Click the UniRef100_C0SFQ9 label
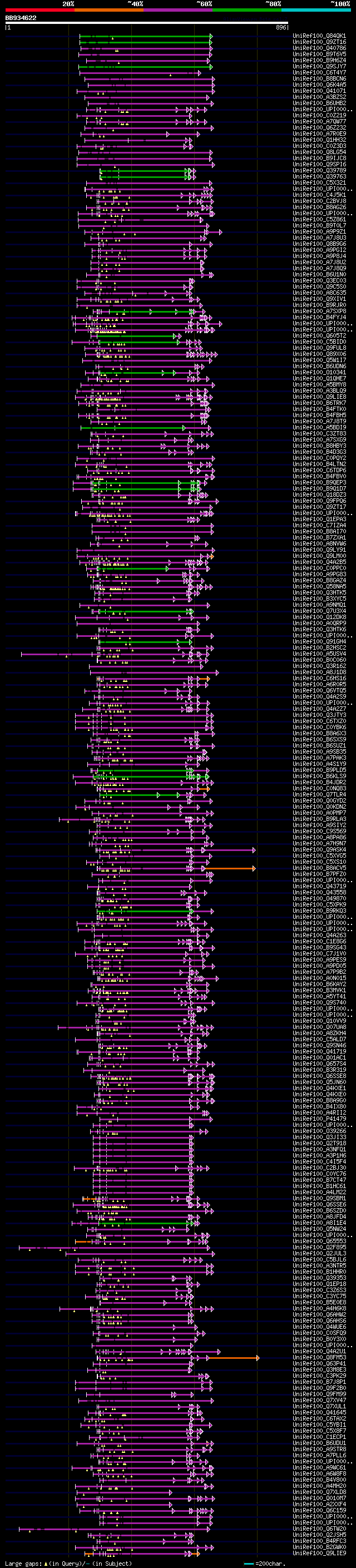Screen dimensions: 356x1568 [x=319, y=1333]
